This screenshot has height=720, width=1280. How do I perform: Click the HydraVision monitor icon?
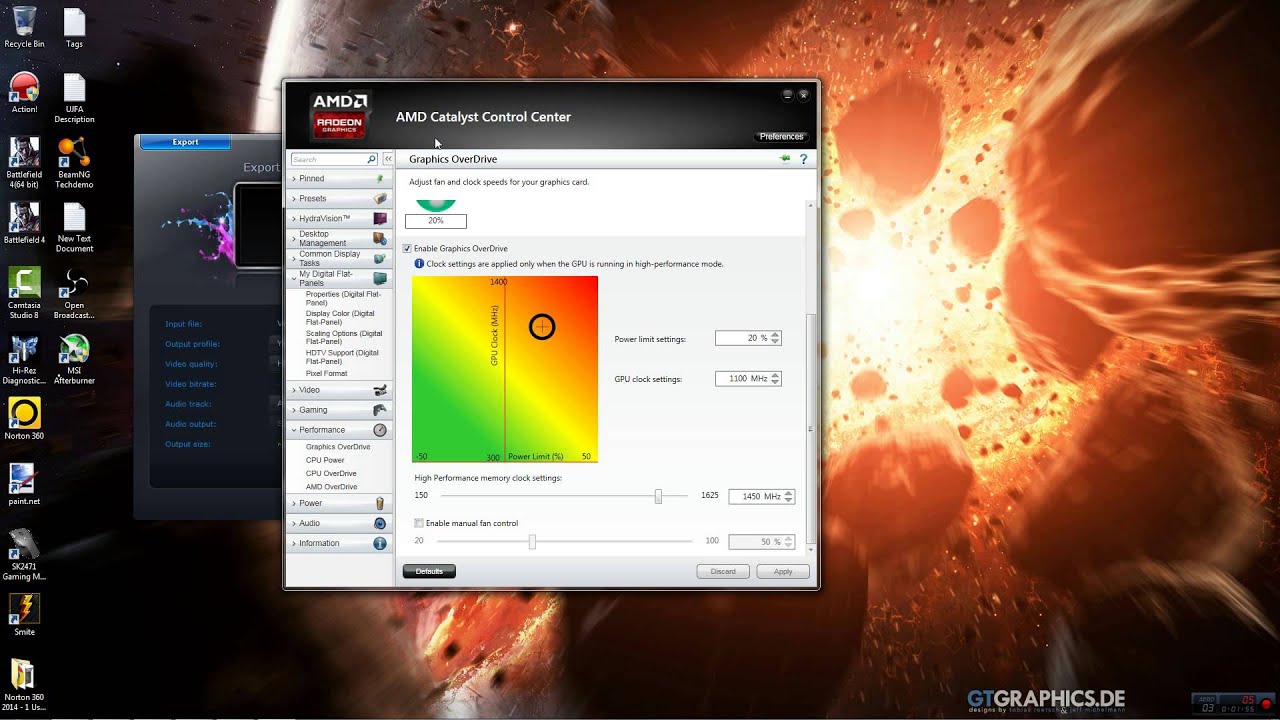point(380,218)
